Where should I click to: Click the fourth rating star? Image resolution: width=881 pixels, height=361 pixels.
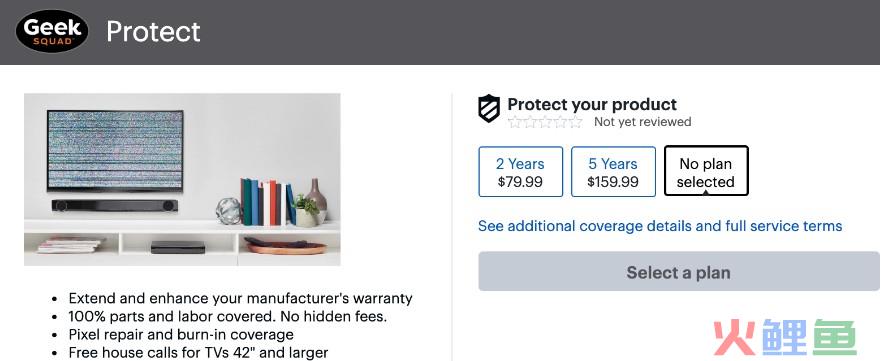[x=560, y=122]
